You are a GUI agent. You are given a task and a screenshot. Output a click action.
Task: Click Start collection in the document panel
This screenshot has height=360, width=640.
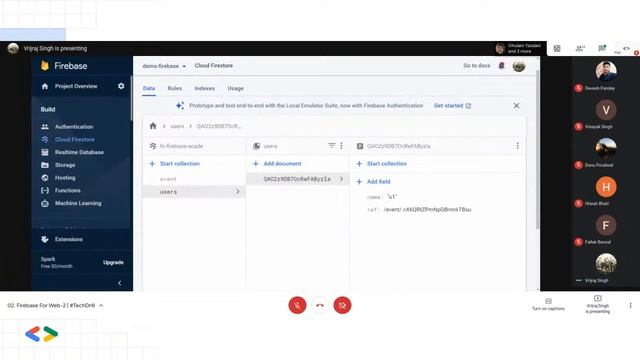tap(382, 164)
